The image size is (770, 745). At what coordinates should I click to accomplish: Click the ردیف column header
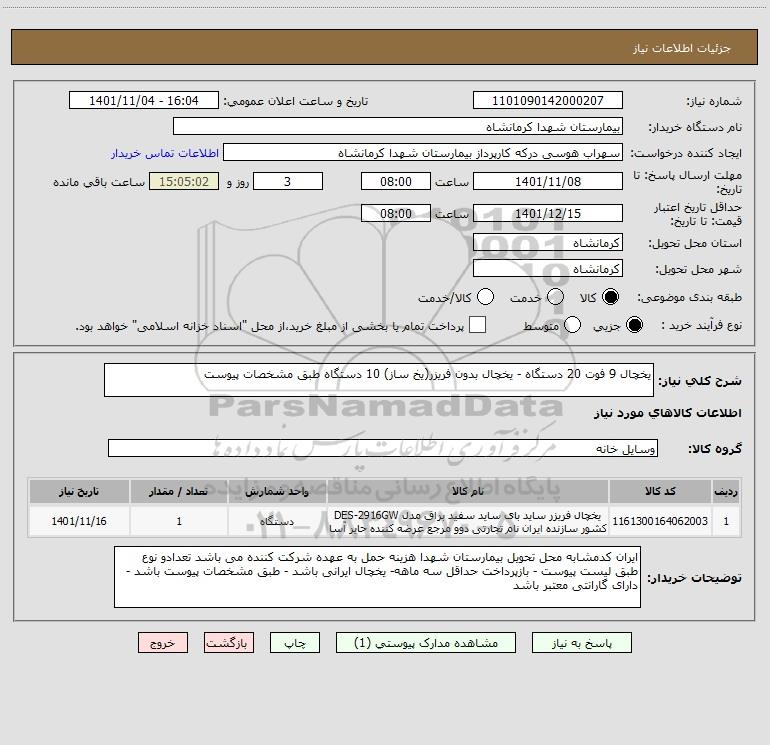pyautogui.click(x=726, y=491)
